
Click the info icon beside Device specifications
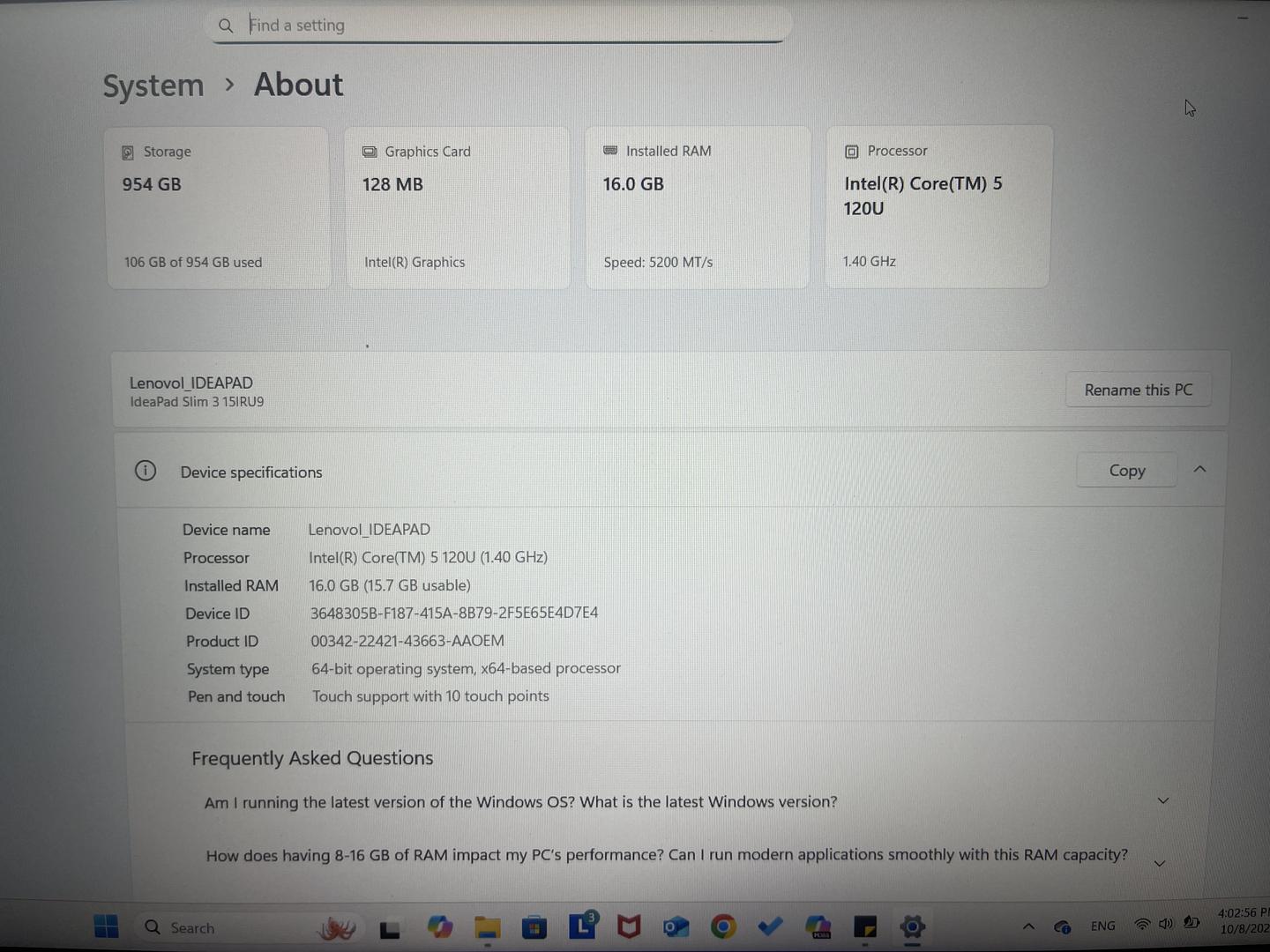(146, 471)
